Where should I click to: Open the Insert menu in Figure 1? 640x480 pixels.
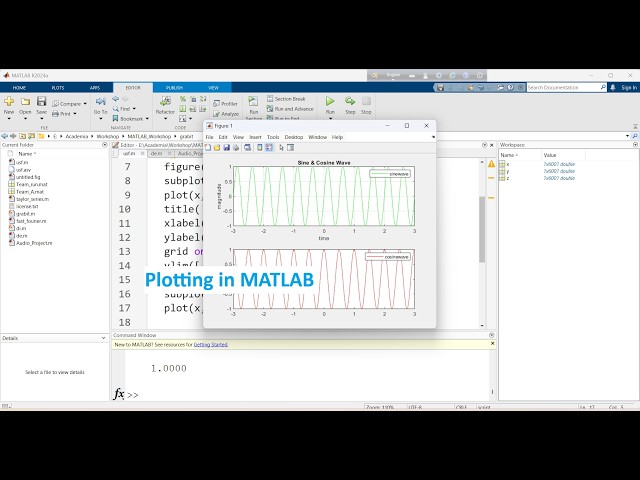(256, 137)
